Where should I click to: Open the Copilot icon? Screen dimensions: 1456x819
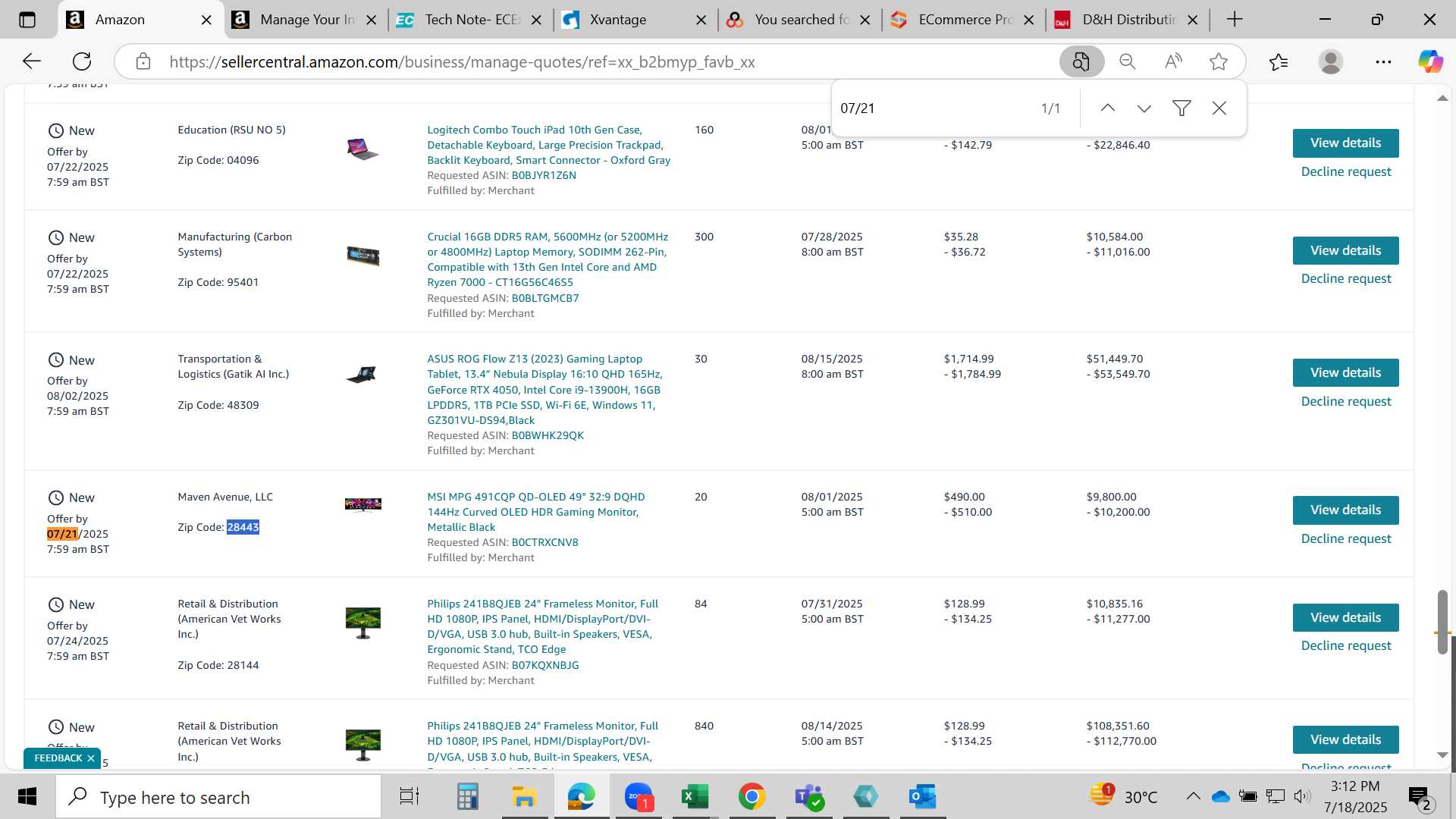[1430, 61]
